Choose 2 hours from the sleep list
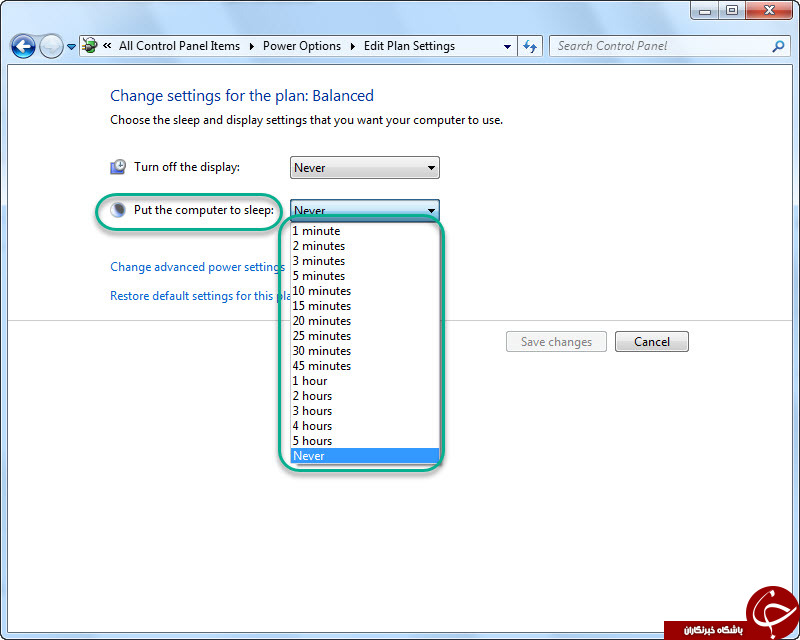 pyautogui.click(x=364, y=396)
